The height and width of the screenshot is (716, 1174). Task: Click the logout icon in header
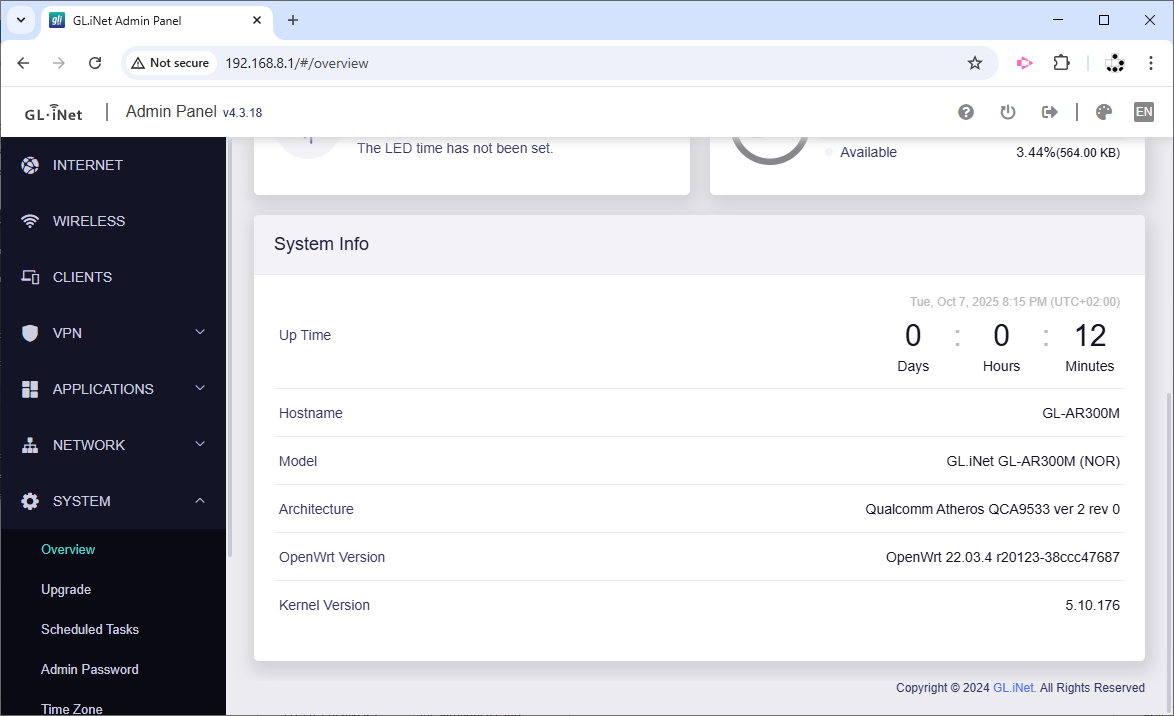click(x=1049, y=112)
